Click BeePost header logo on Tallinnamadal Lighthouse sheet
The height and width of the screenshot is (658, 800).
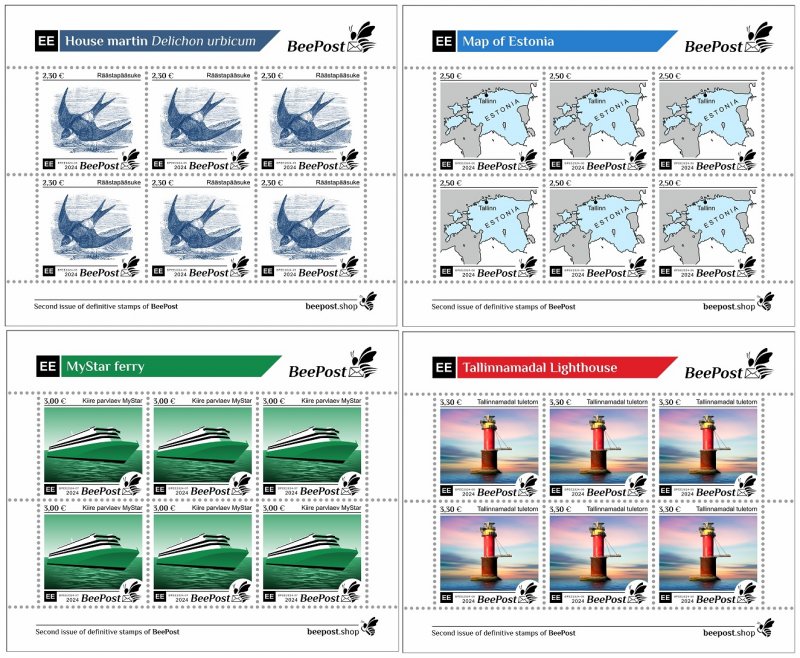tap(729, 365)
